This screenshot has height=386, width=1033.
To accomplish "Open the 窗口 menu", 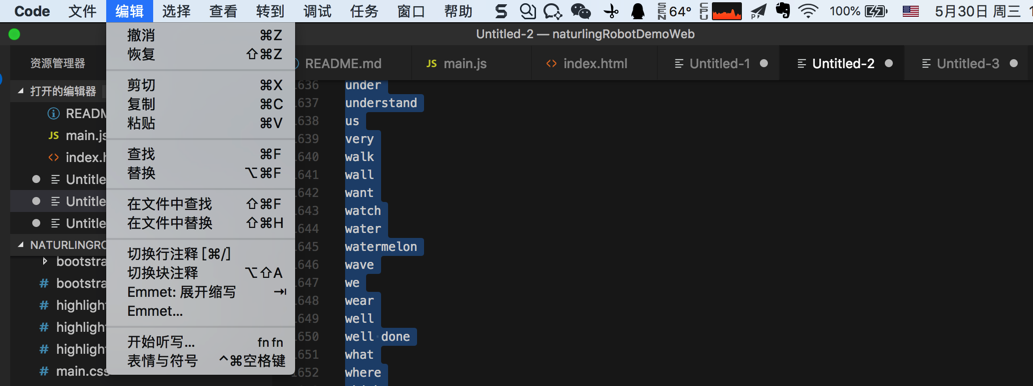I will point(412,11).
